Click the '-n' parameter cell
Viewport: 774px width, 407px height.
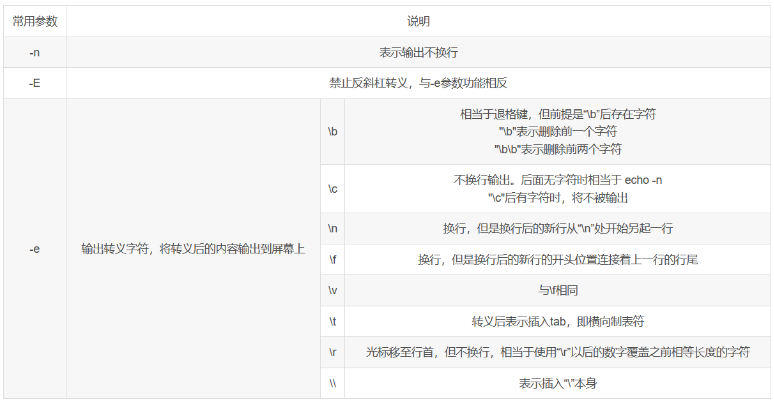coord(35,52)
